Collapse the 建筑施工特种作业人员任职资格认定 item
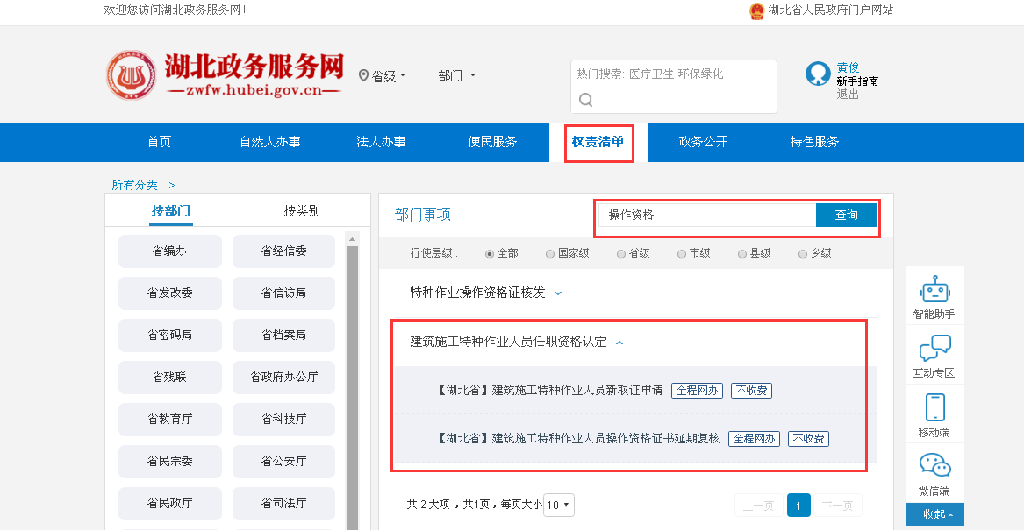This screenshot has width=1024, height=530. 620,342
